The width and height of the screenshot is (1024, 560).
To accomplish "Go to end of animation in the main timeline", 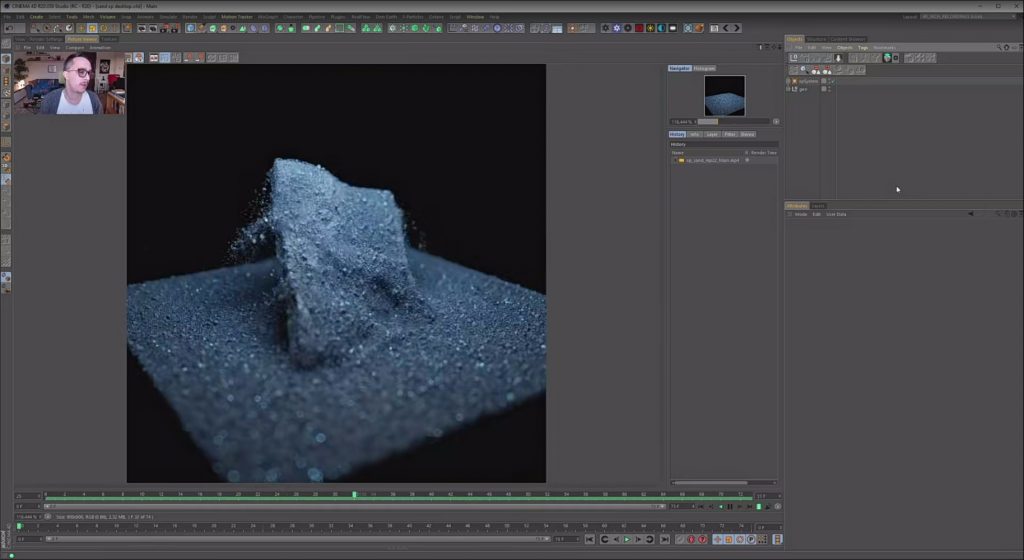I will [665, 539].
